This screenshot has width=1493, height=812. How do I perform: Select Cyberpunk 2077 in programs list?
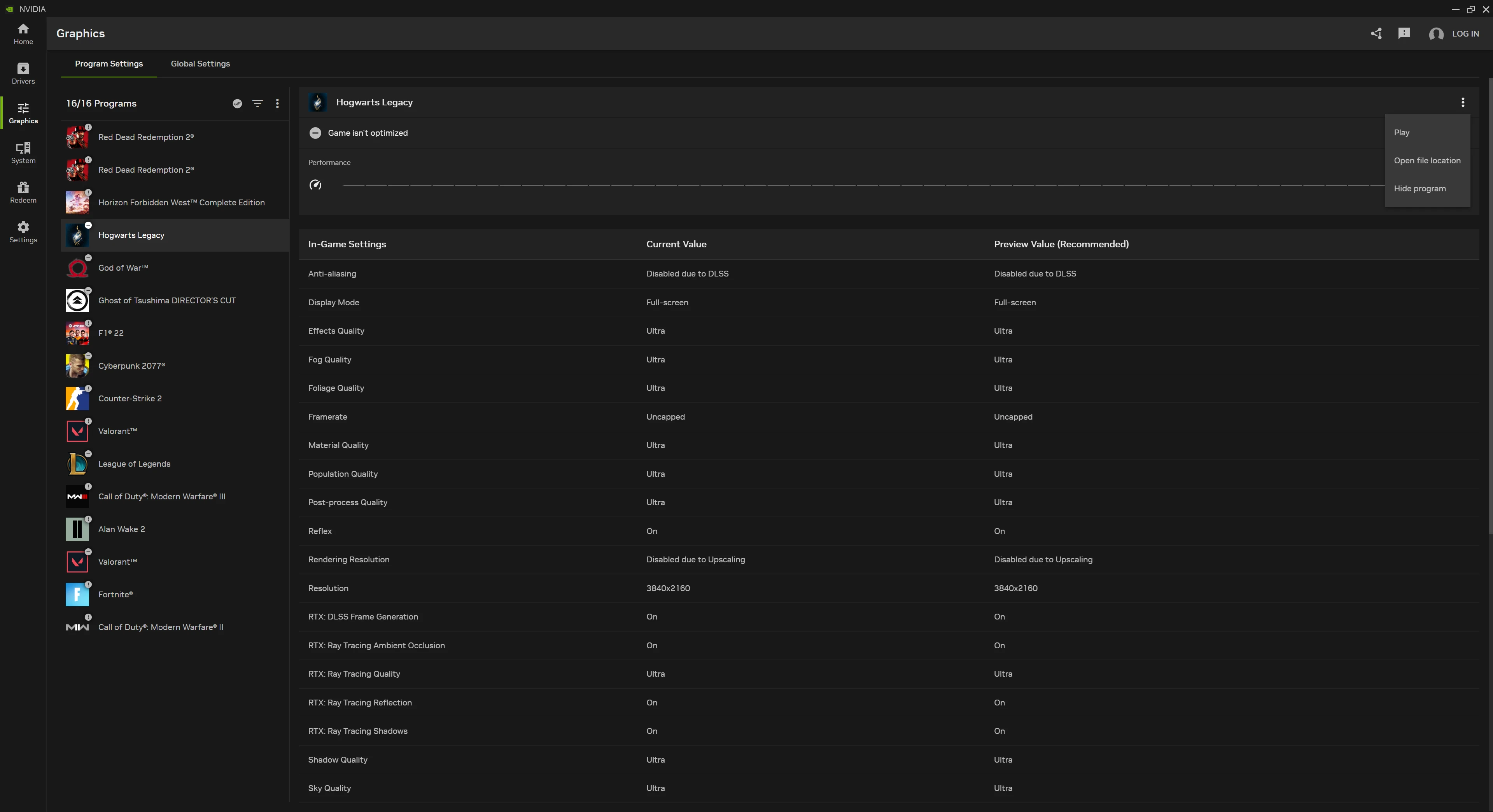[x=131, y=366]
